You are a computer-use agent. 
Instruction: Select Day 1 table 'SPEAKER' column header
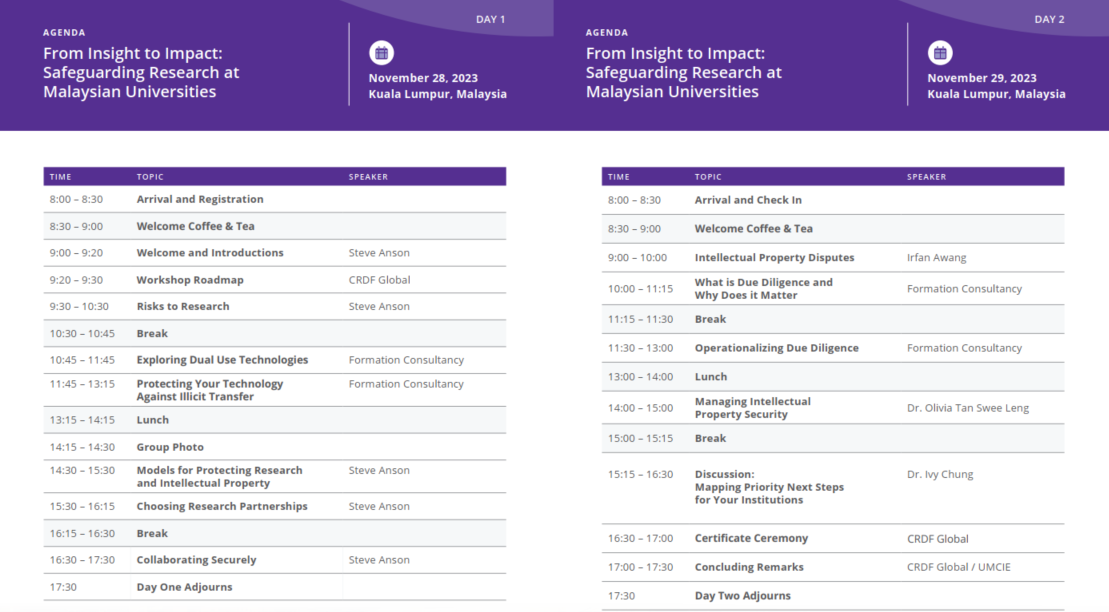coord(368,177)
